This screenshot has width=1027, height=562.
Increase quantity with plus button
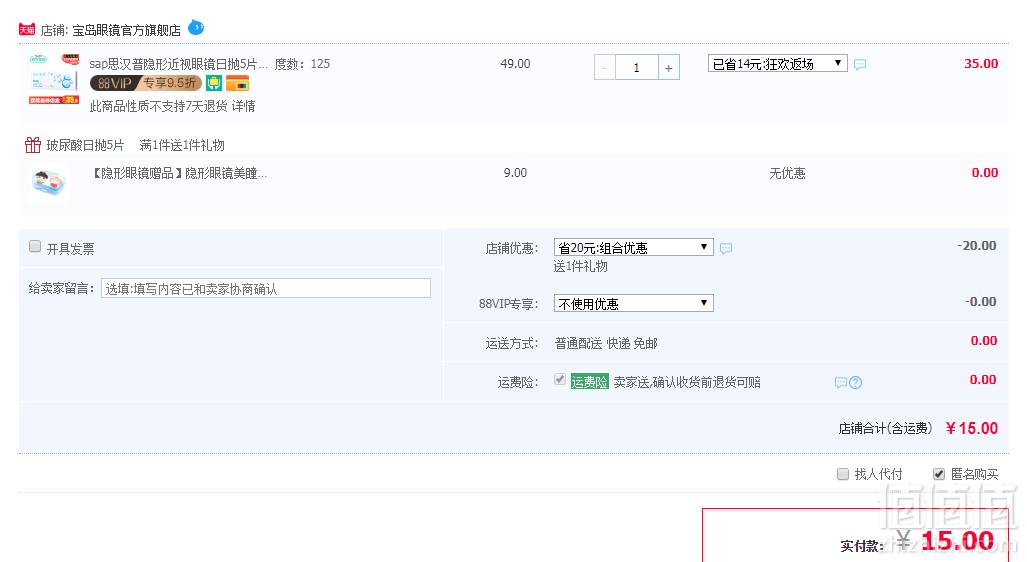[x=669, y=67]
